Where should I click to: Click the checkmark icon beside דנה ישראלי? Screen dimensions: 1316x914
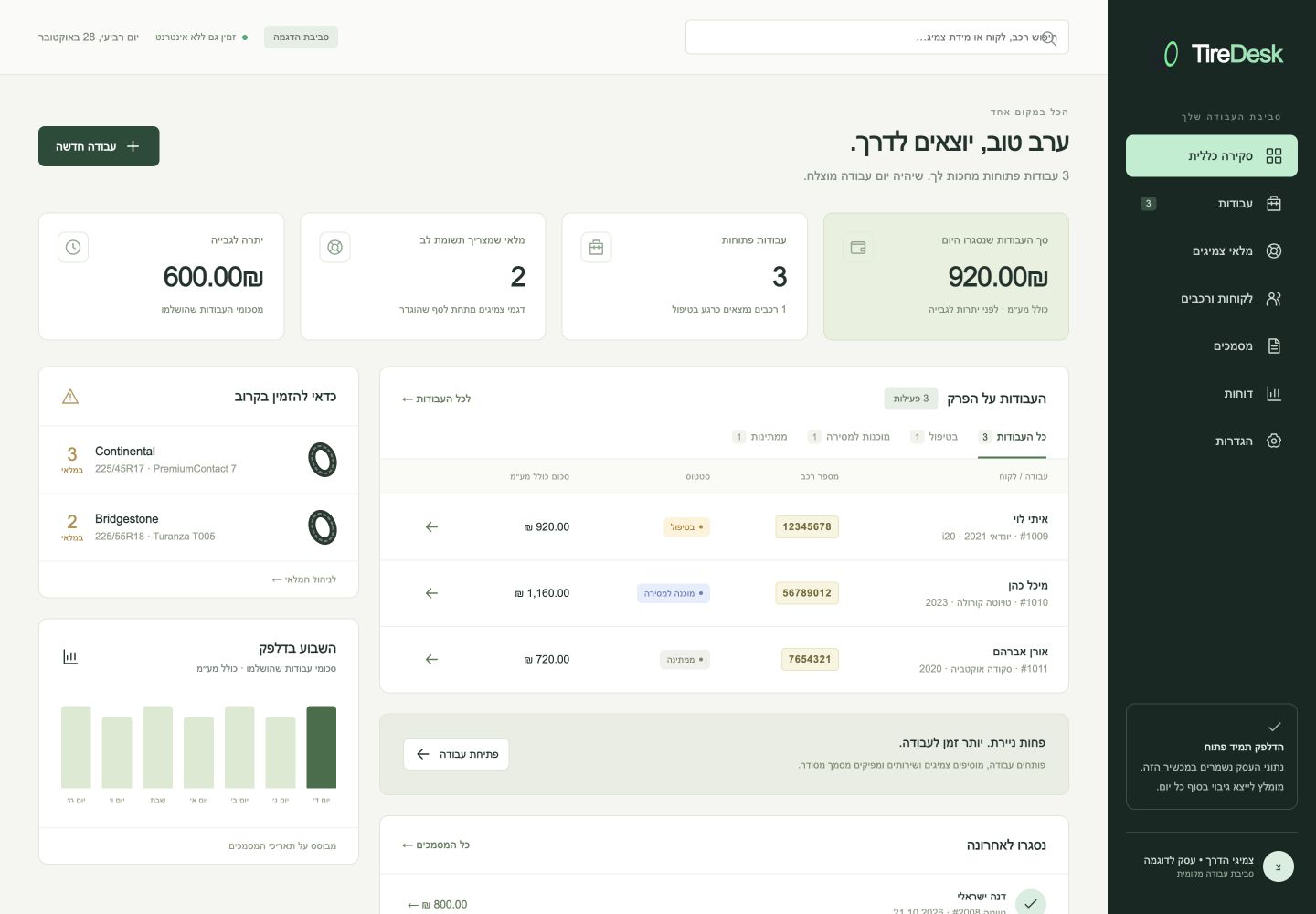(1031, 903)
